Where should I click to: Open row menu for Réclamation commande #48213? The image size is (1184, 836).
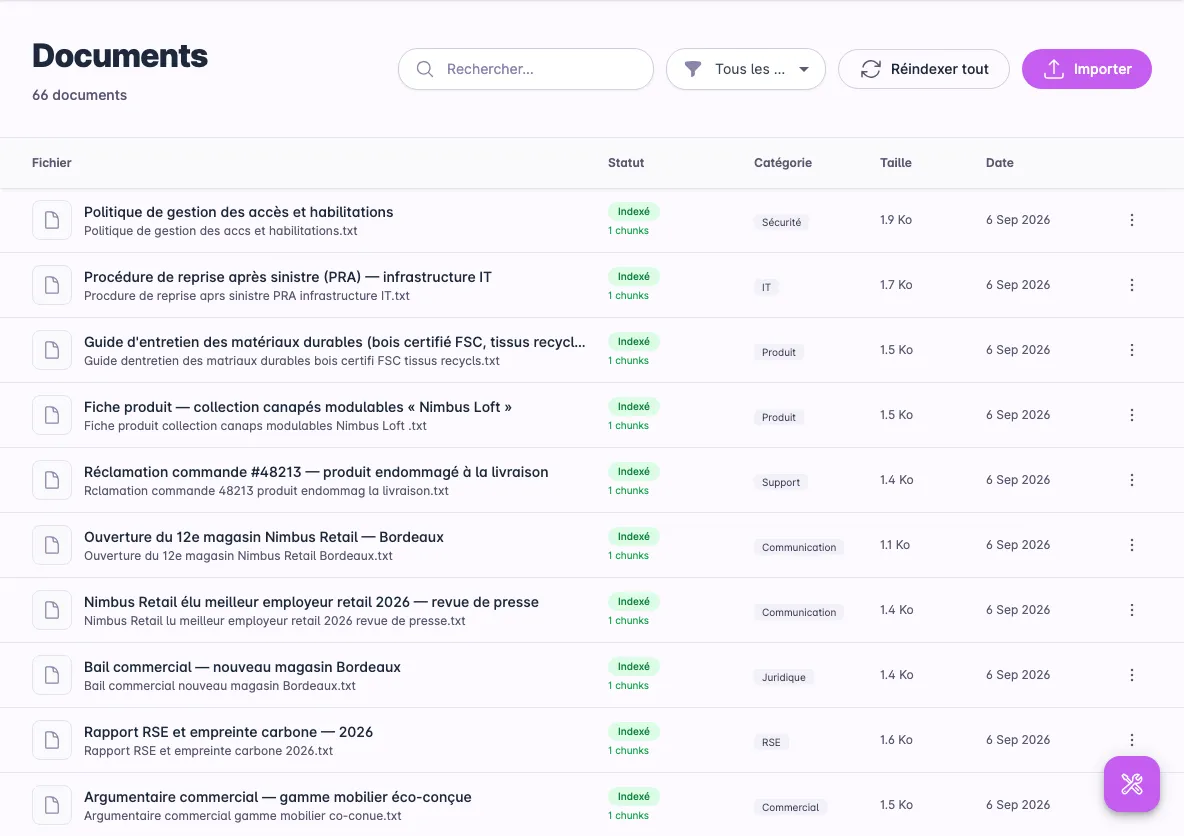1131,480
